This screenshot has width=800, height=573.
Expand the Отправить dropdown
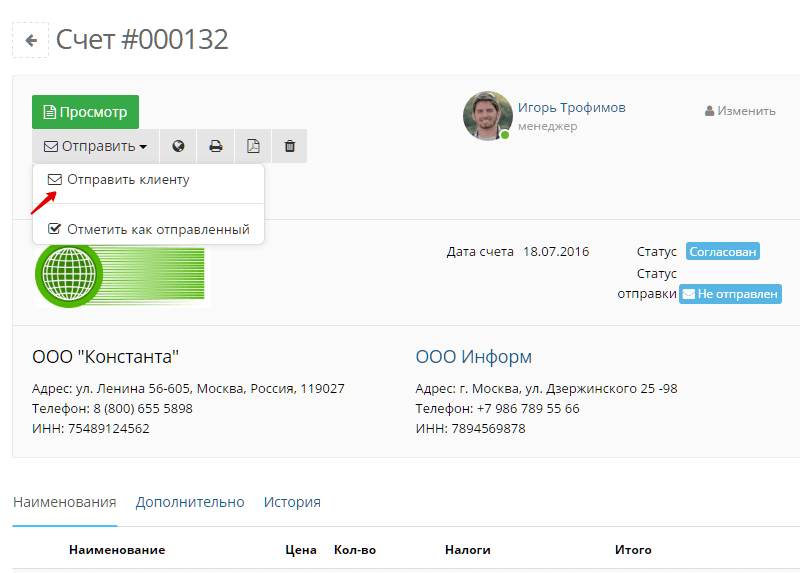(95, 146)
